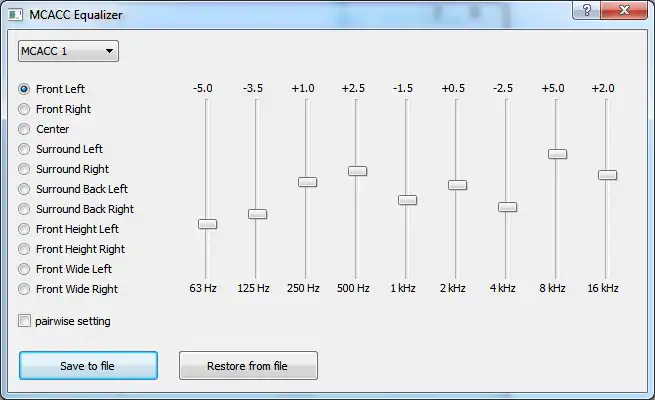Pick the Surround Back Left radio button
Viewport: 655px width, 400px height.
(24, 189)
